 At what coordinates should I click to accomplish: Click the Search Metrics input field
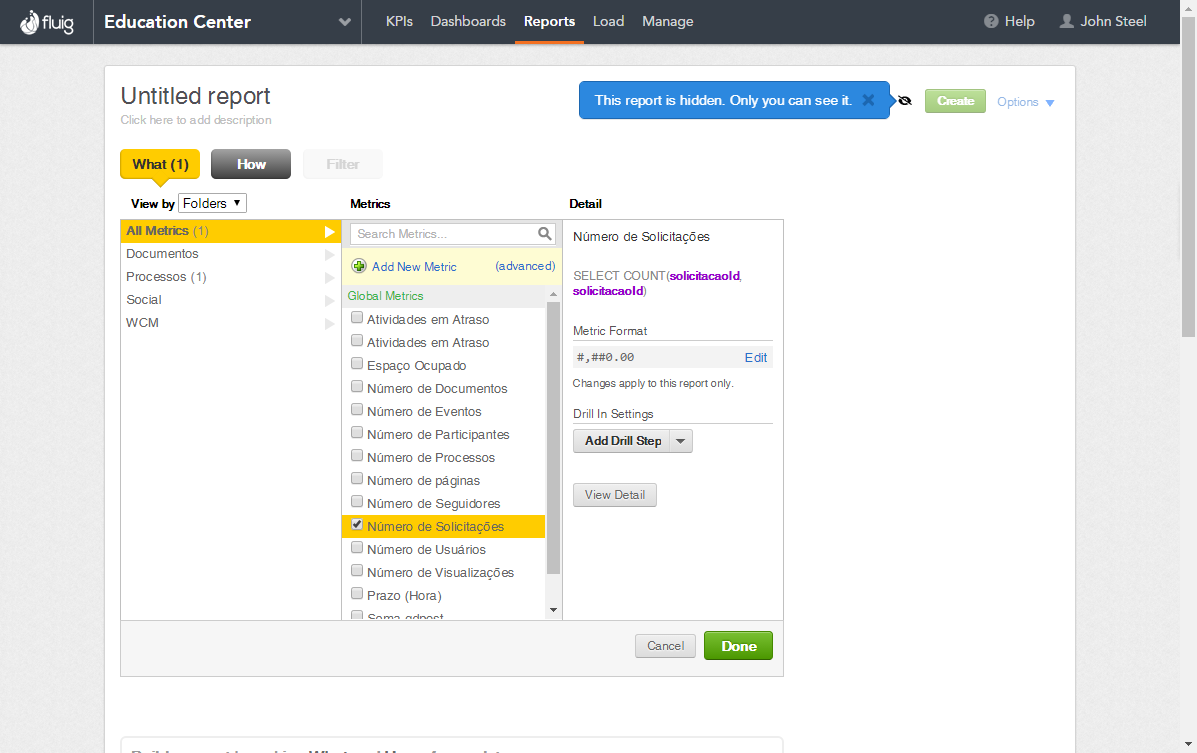pos(444,234)
